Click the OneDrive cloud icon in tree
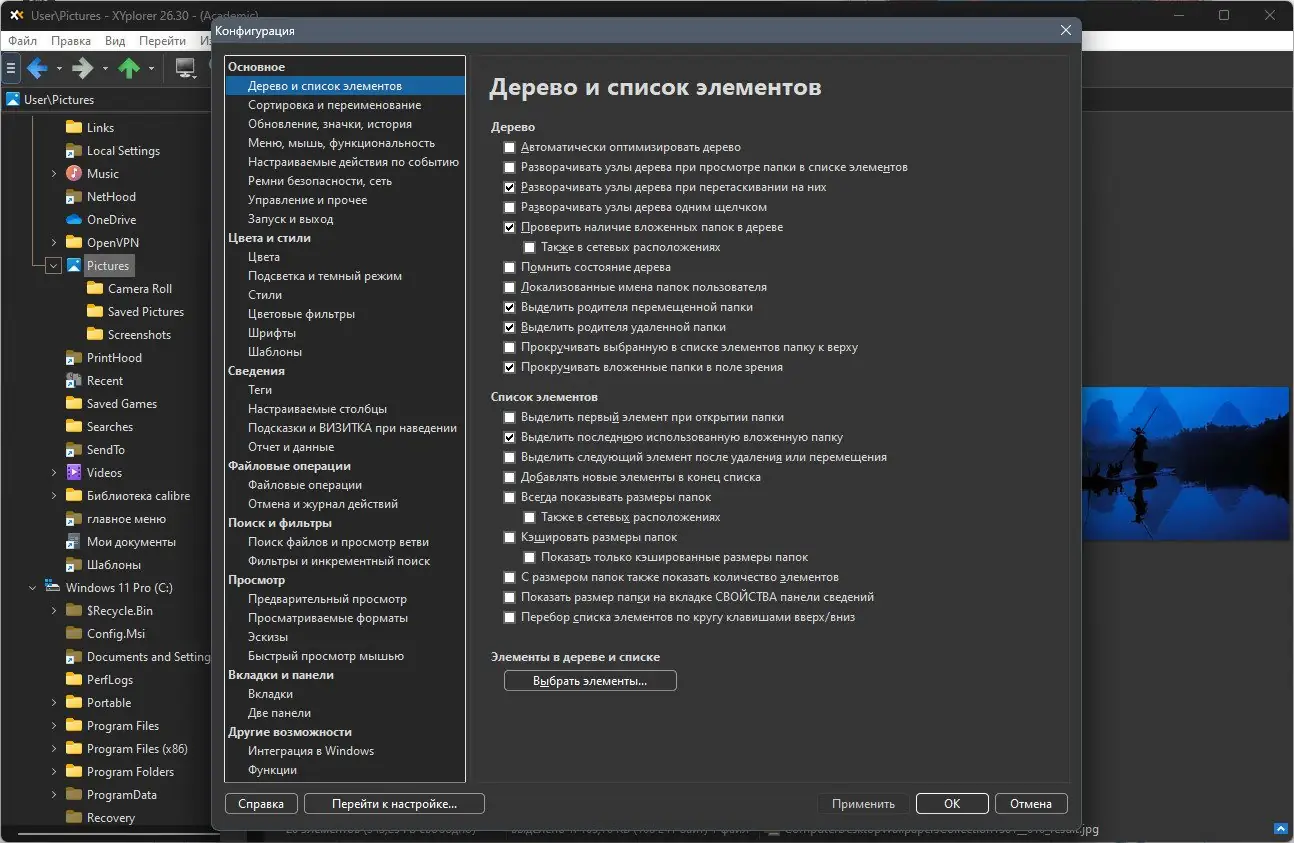The image size is (1294, 843). (73, 220)
